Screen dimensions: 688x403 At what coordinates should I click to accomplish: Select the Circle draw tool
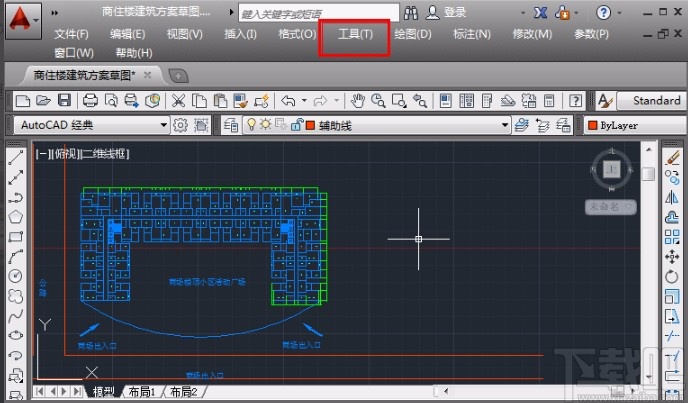tap(16, 275)
